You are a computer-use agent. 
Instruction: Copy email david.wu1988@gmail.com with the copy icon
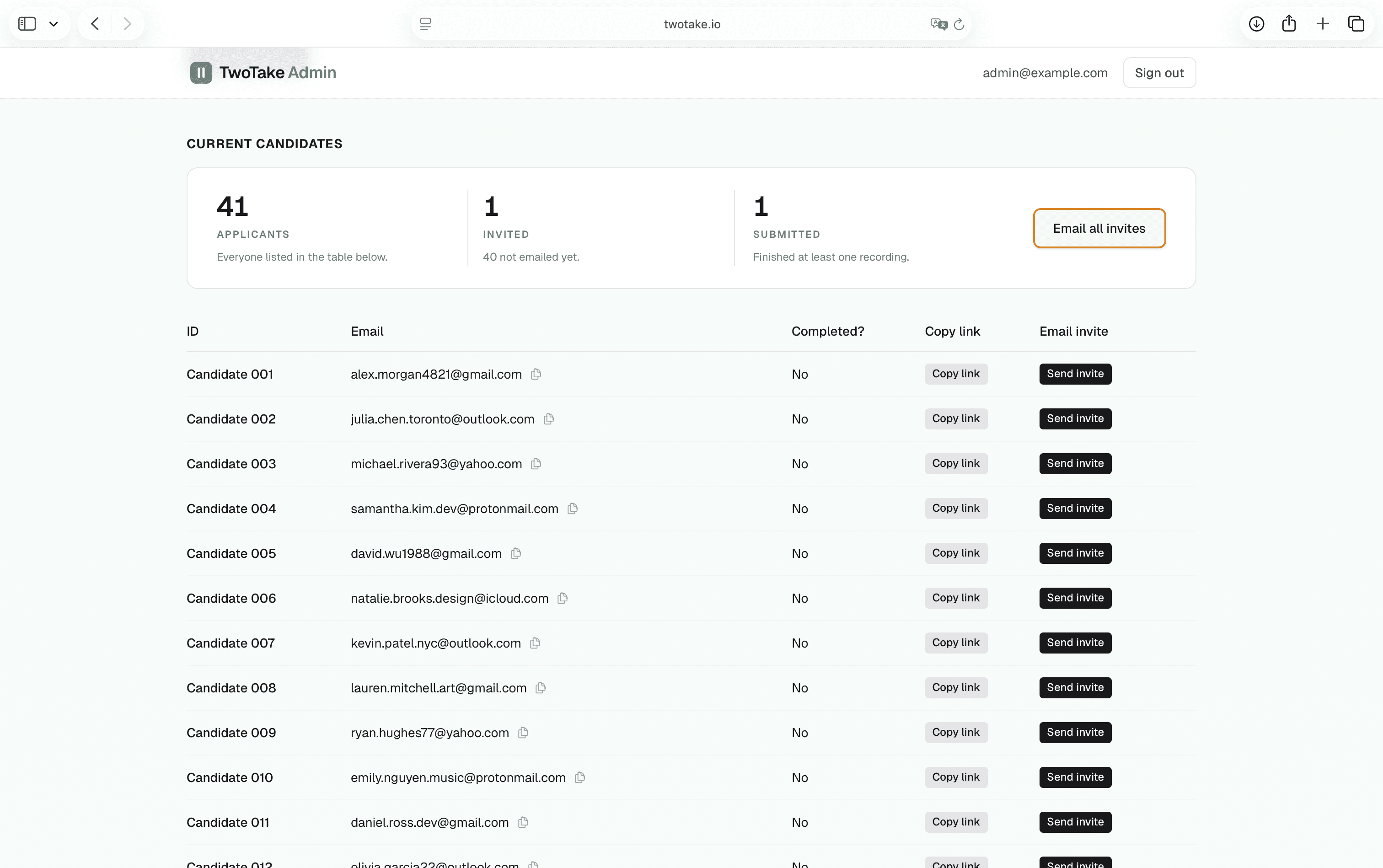click(515, 553)
